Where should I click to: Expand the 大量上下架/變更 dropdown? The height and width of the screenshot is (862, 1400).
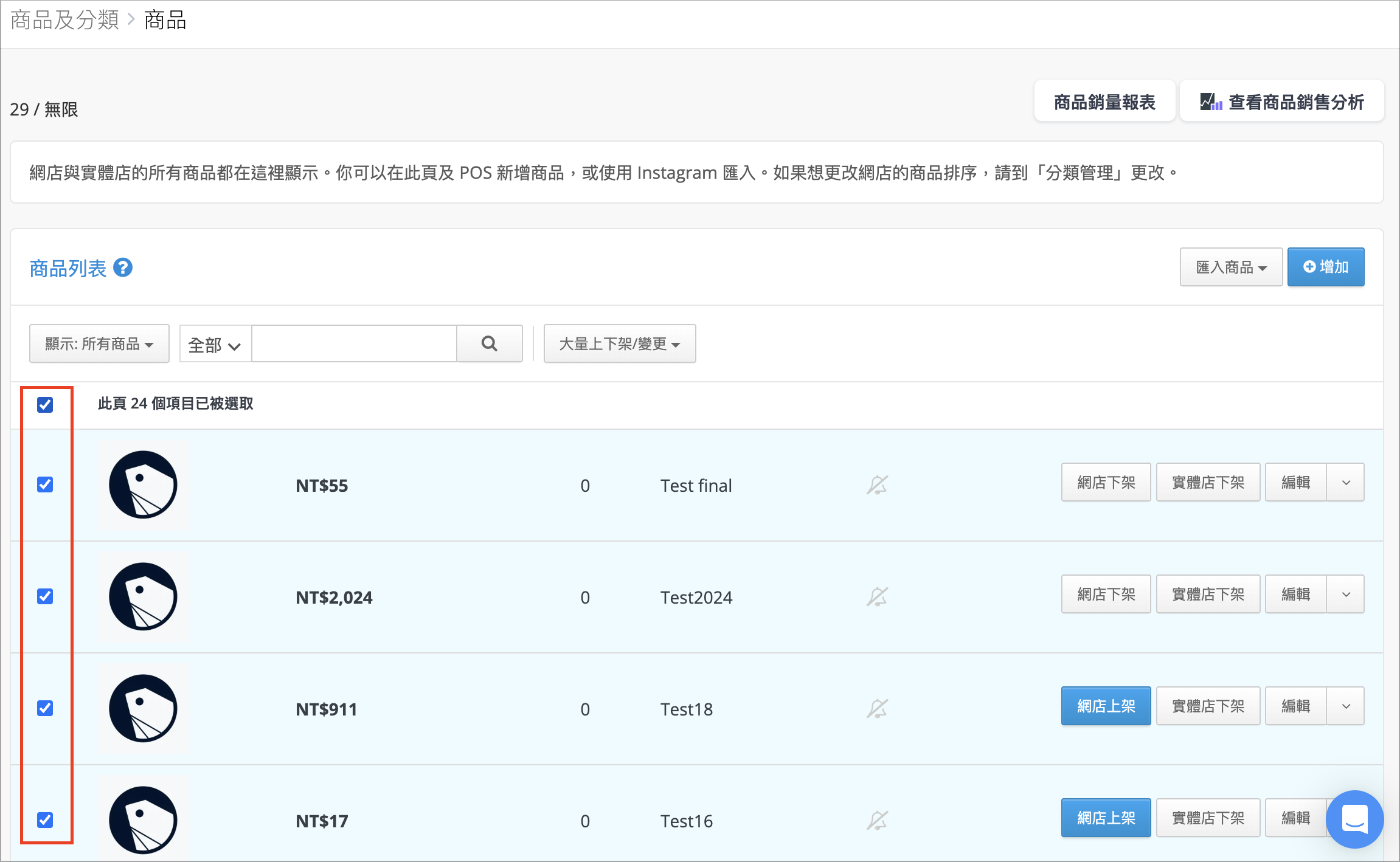pyautogui.click(x=620, y=343)
